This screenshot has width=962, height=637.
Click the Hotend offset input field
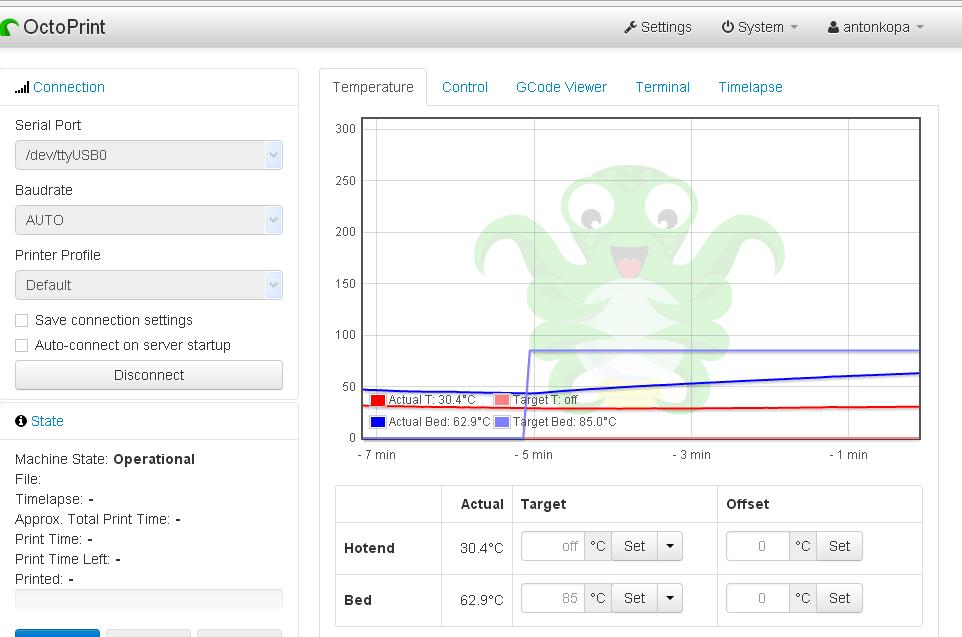pos(758,546)
